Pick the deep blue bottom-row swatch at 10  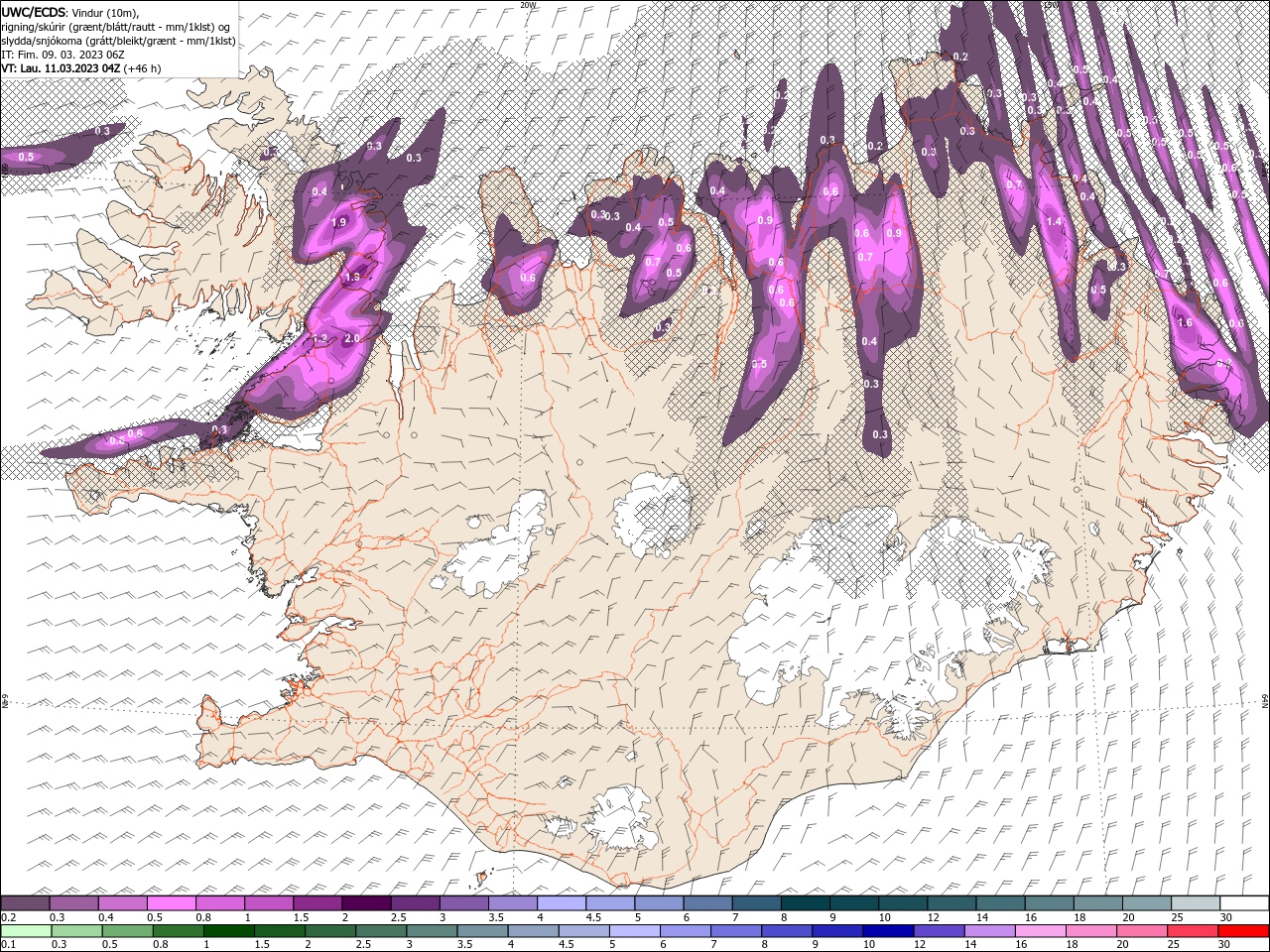(887, 931)
